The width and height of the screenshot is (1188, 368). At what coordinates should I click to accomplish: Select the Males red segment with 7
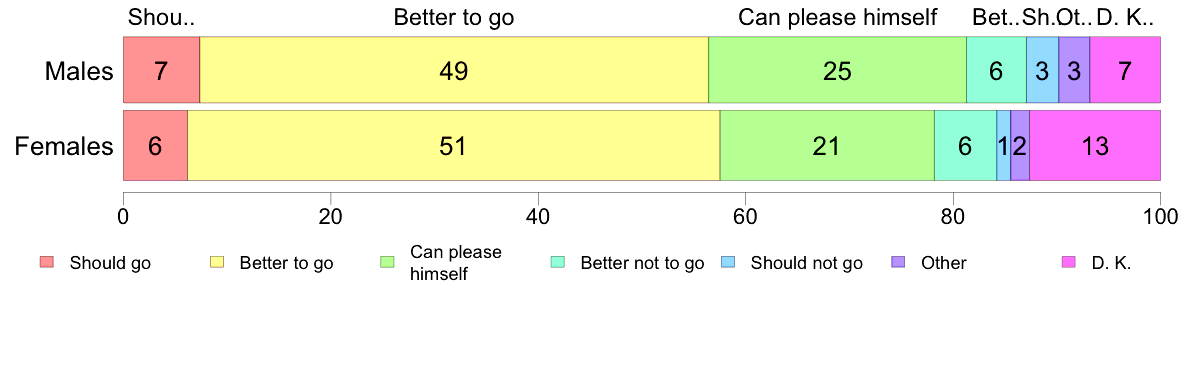(x=161, y=70)
